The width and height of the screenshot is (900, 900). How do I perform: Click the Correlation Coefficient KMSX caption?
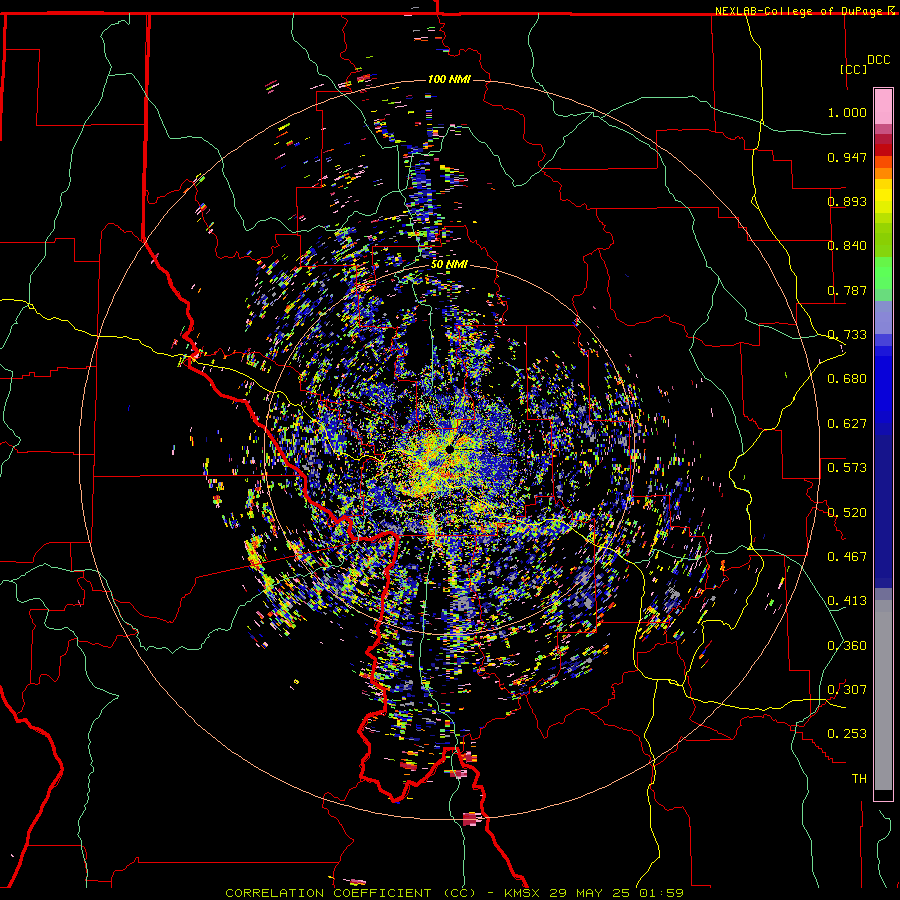[x=454, y=893]
